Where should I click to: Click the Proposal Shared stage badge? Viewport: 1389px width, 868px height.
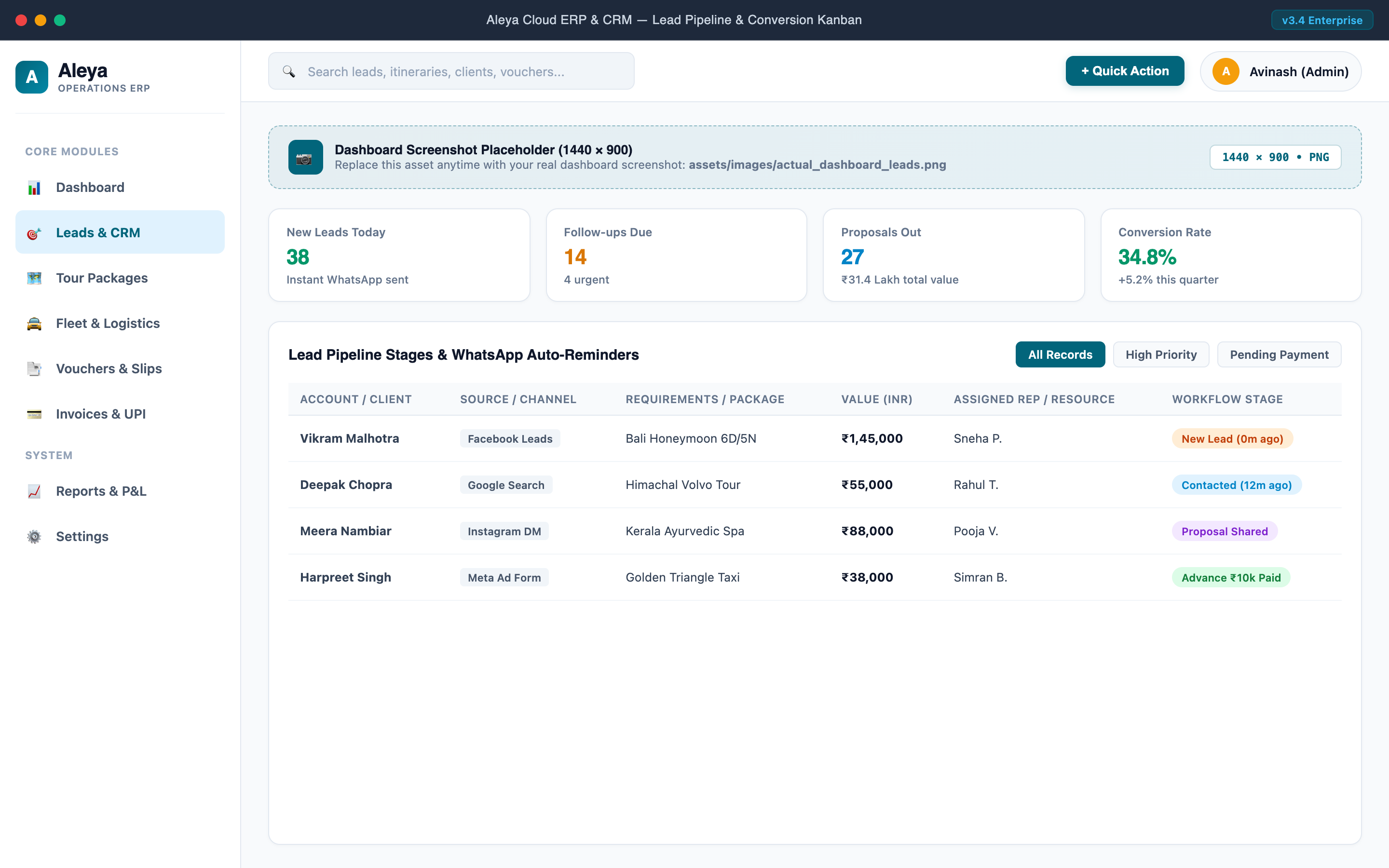pyautogui.click(x=1224, y=531)
